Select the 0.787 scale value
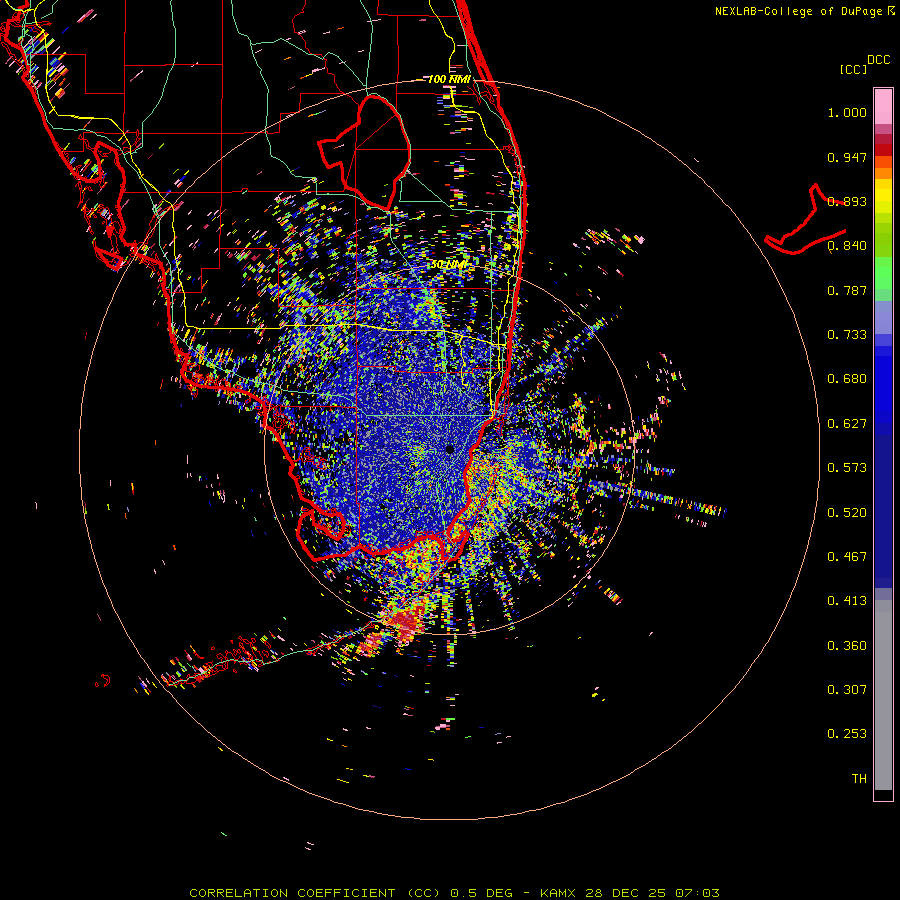Viewport: 900px width, 900px height. click(847, 290)
